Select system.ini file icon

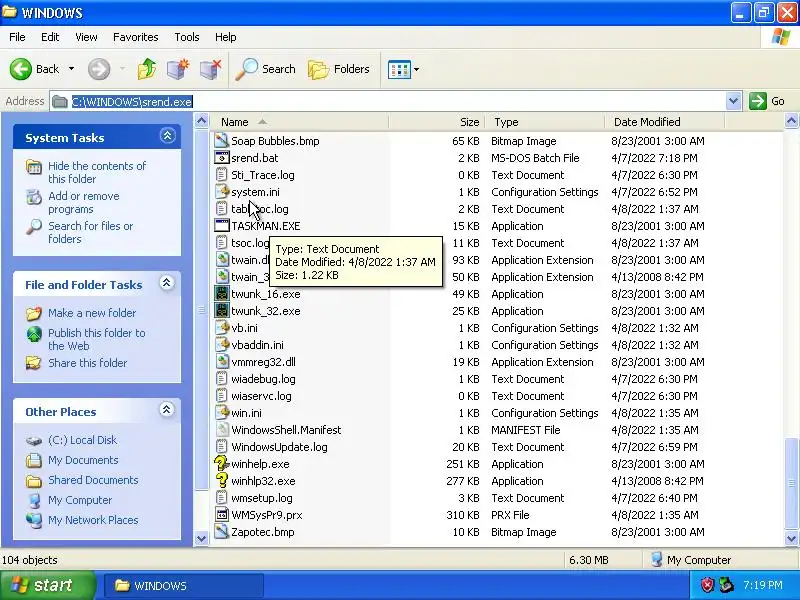[221, 192]
